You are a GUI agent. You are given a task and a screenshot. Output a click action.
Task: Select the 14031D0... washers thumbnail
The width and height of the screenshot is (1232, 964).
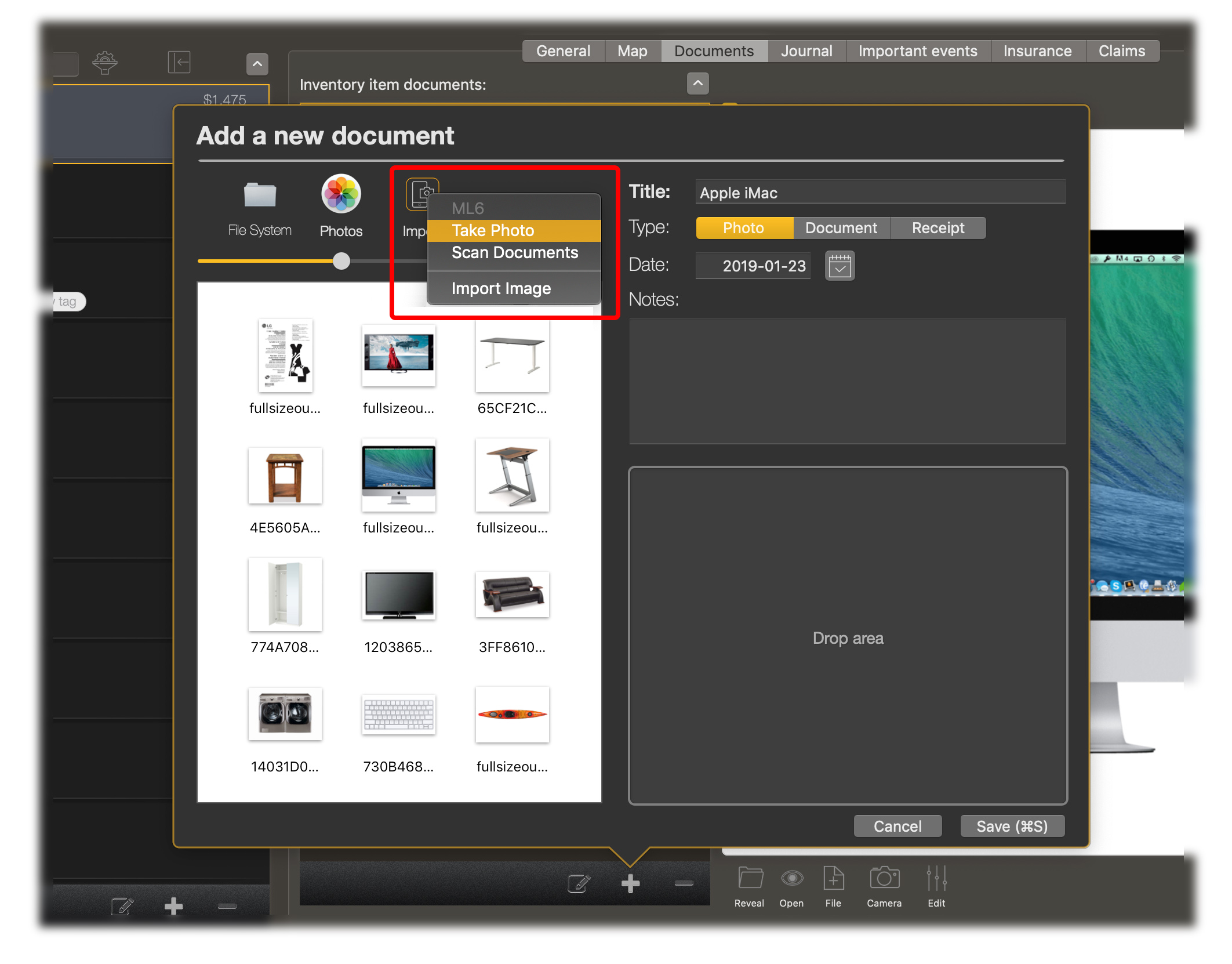click(x=285, y=714)
